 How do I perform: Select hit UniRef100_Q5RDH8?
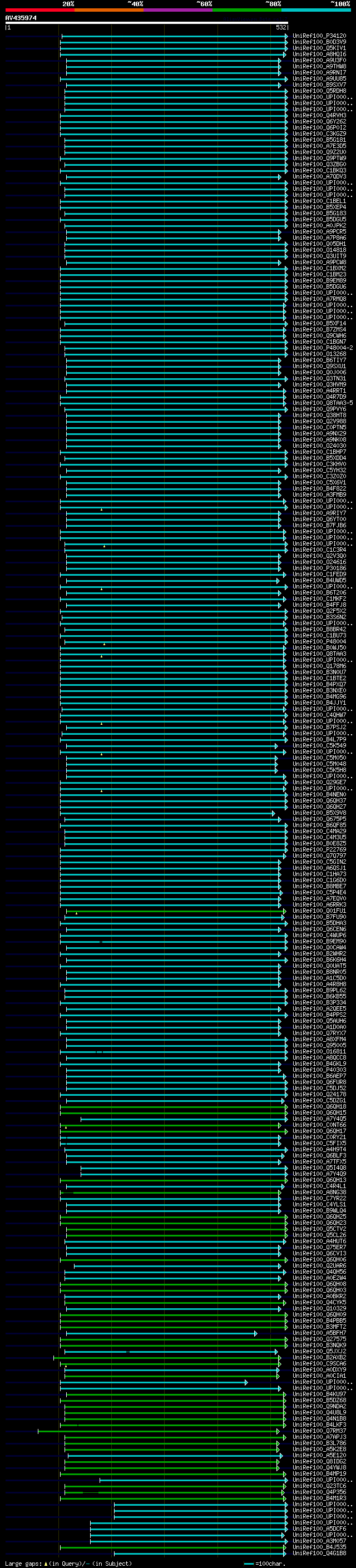click(x=319, y=91)
